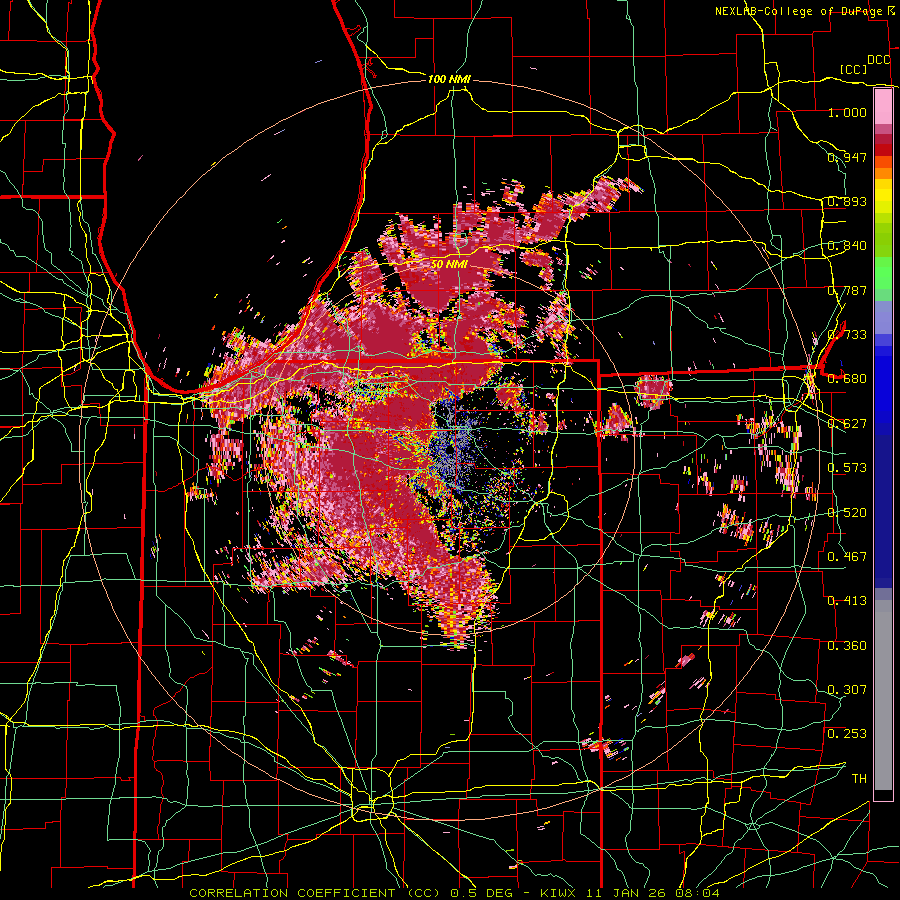
Task: Click the 0.413 value on the color scale
Action: [x=847, y=601]
